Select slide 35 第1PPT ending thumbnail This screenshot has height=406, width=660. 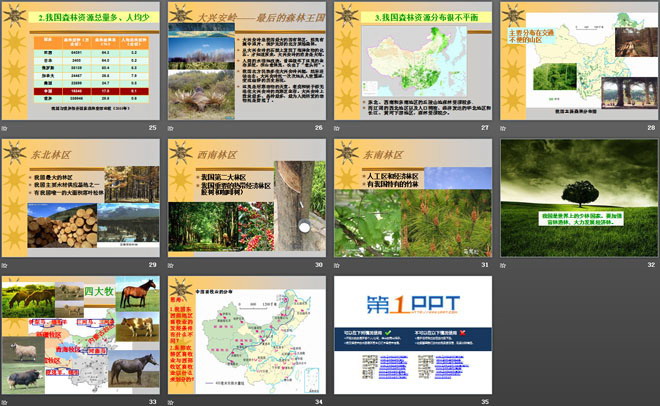point(412,334)
